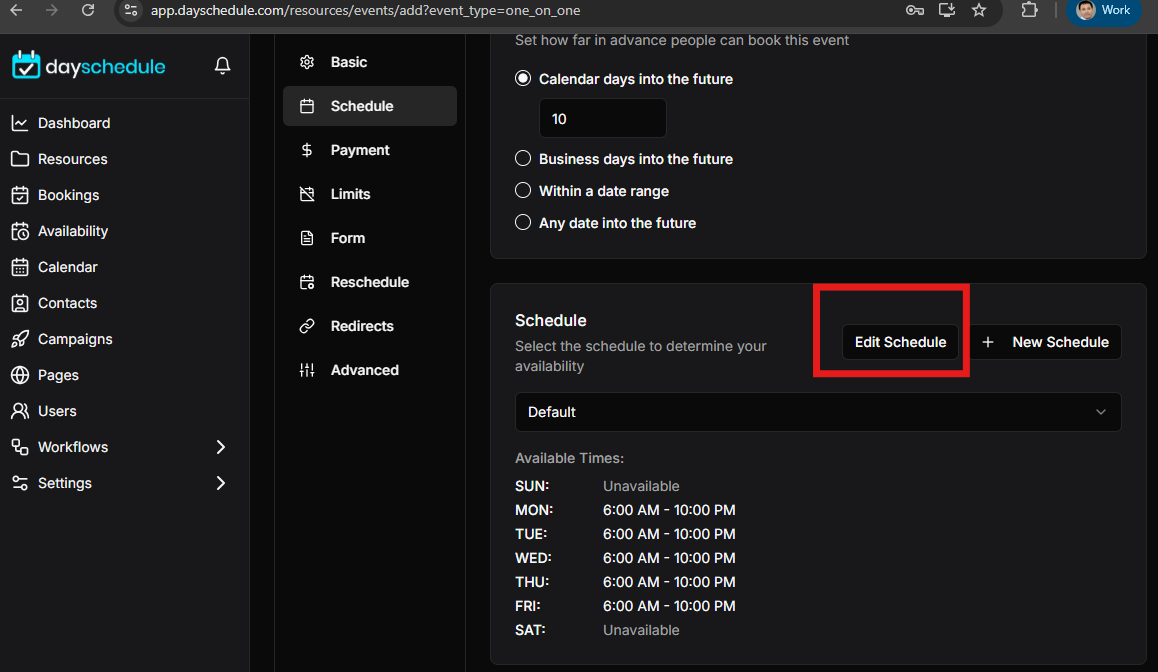Click the New Schedule button
The width and height of the screenshot is (1158, 672).
[1046, 342]
